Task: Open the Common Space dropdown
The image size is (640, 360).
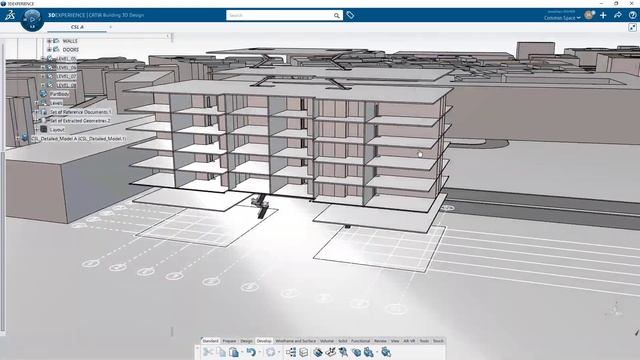Action: click(562, 18)
